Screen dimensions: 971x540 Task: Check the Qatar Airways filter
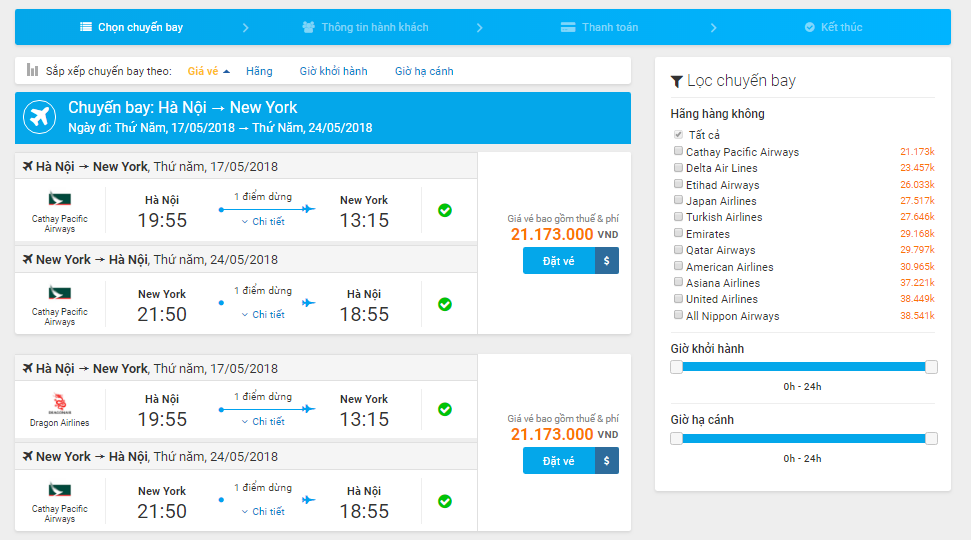679,249
